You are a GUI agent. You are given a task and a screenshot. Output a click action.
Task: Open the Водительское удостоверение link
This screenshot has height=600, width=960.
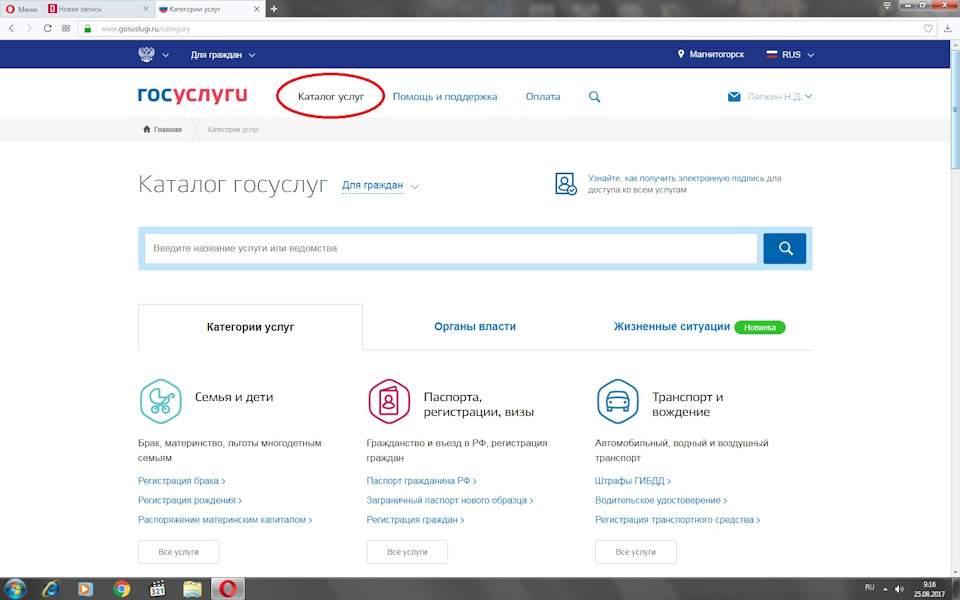[x=661, y=500]
